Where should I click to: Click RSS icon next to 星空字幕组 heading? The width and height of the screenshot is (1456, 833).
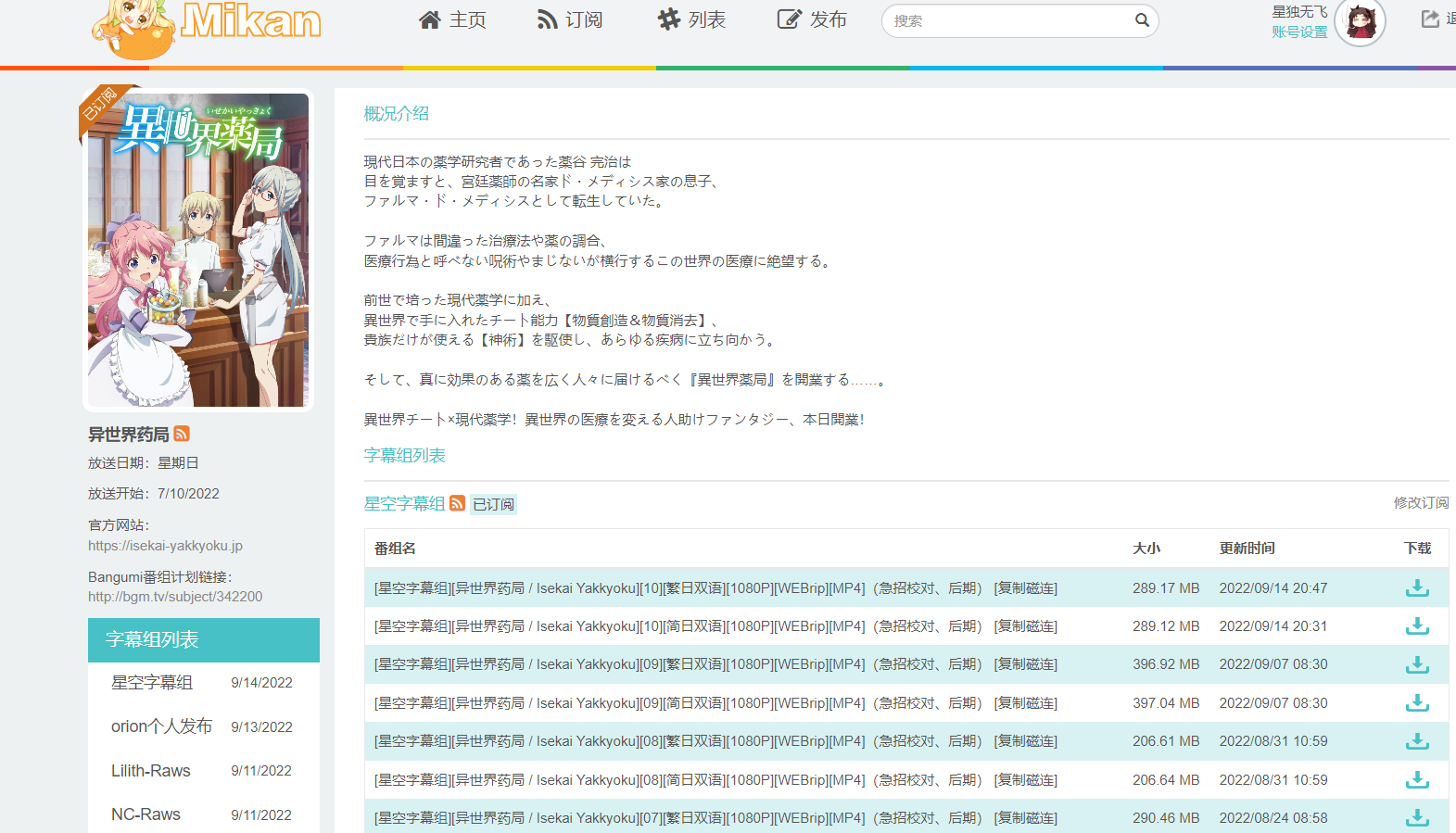coord(457,503)
